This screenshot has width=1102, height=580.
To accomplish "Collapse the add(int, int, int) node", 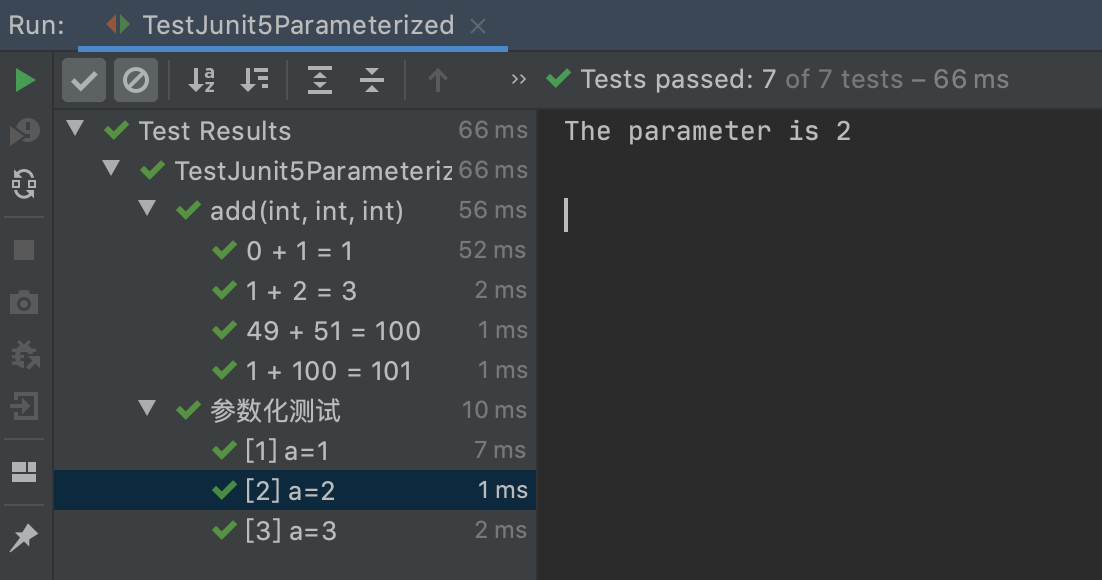I will point(148,210).
